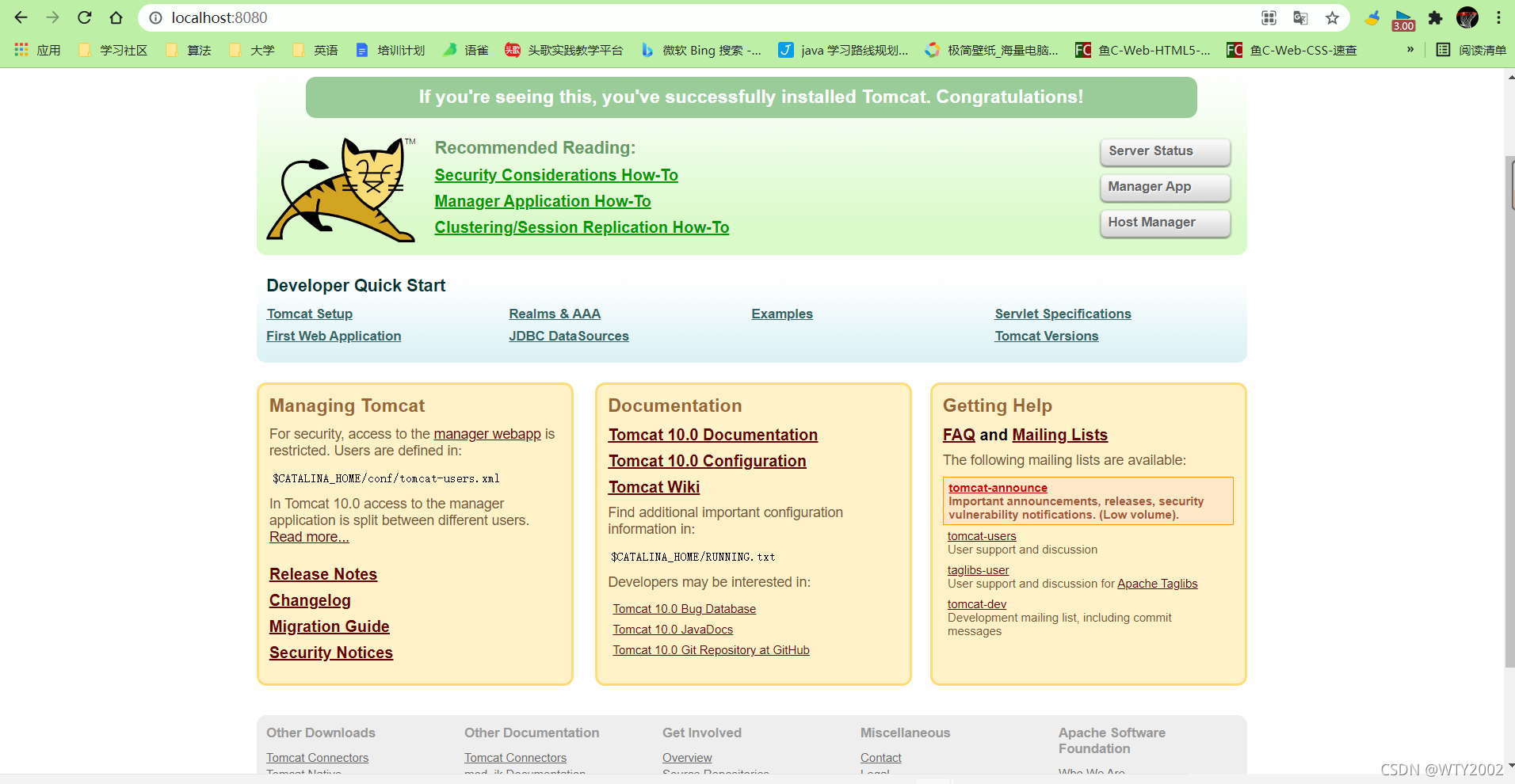Open the Realms & AAA link
This screenshot has height=784, width=1515.
tap(555, 314)
